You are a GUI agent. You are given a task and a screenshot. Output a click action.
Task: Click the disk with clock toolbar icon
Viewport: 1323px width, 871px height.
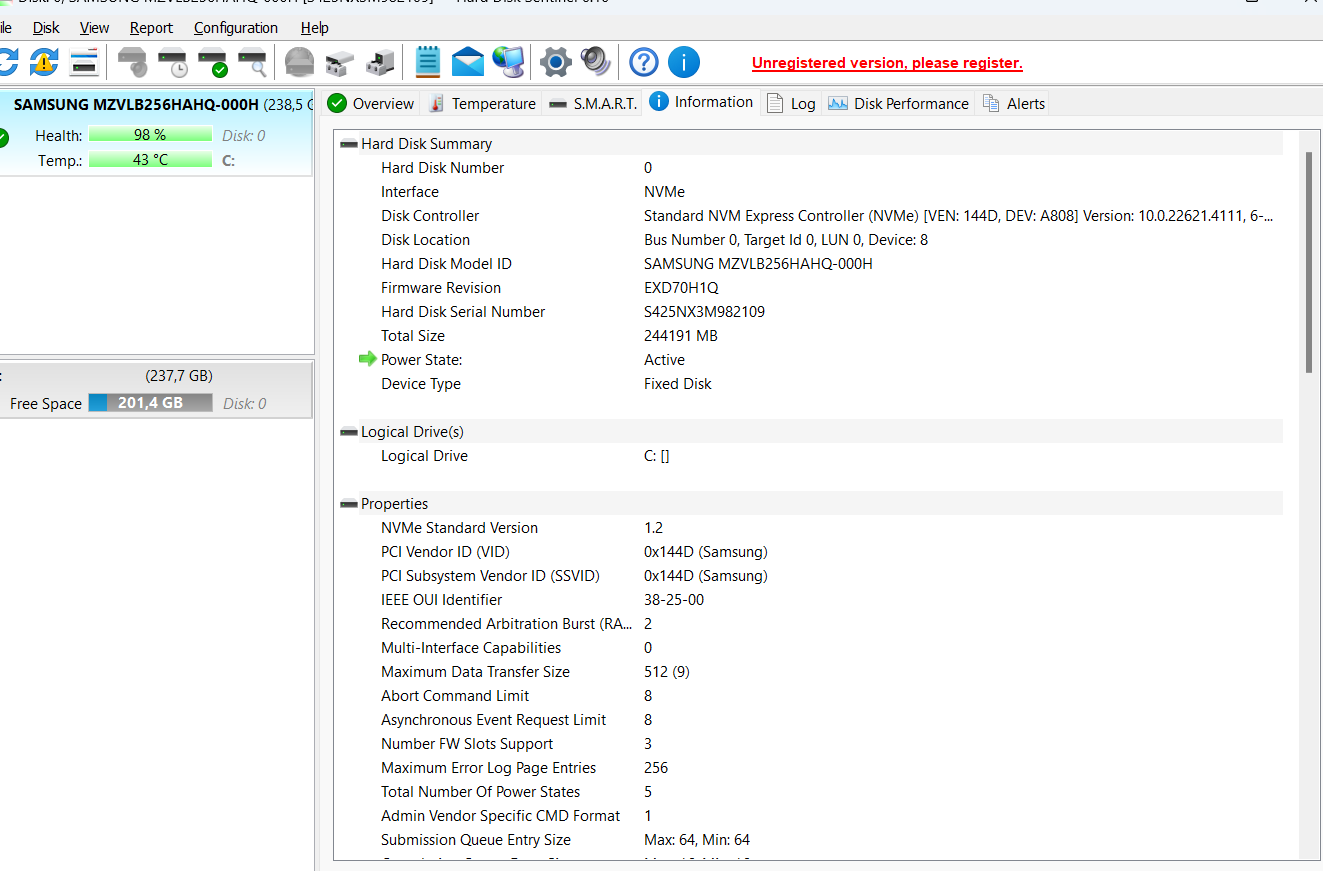pyautogui.click(x=172, y=62)
